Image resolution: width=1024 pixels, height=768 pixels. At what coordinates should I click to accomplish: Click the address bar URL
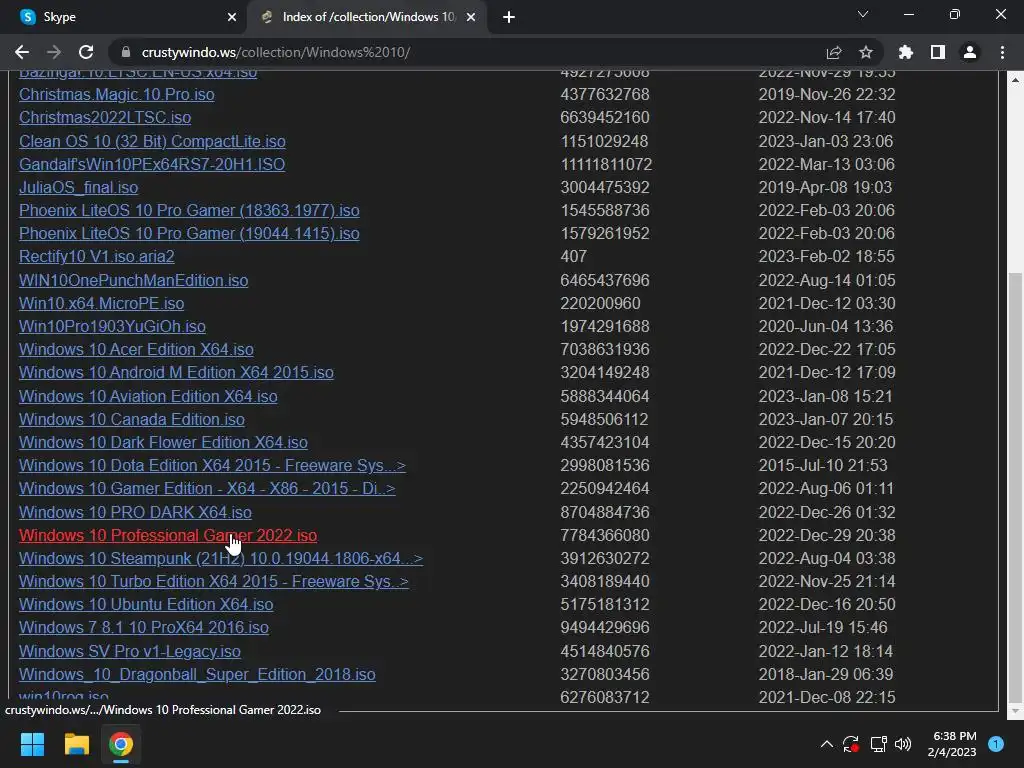click(276, 52)
